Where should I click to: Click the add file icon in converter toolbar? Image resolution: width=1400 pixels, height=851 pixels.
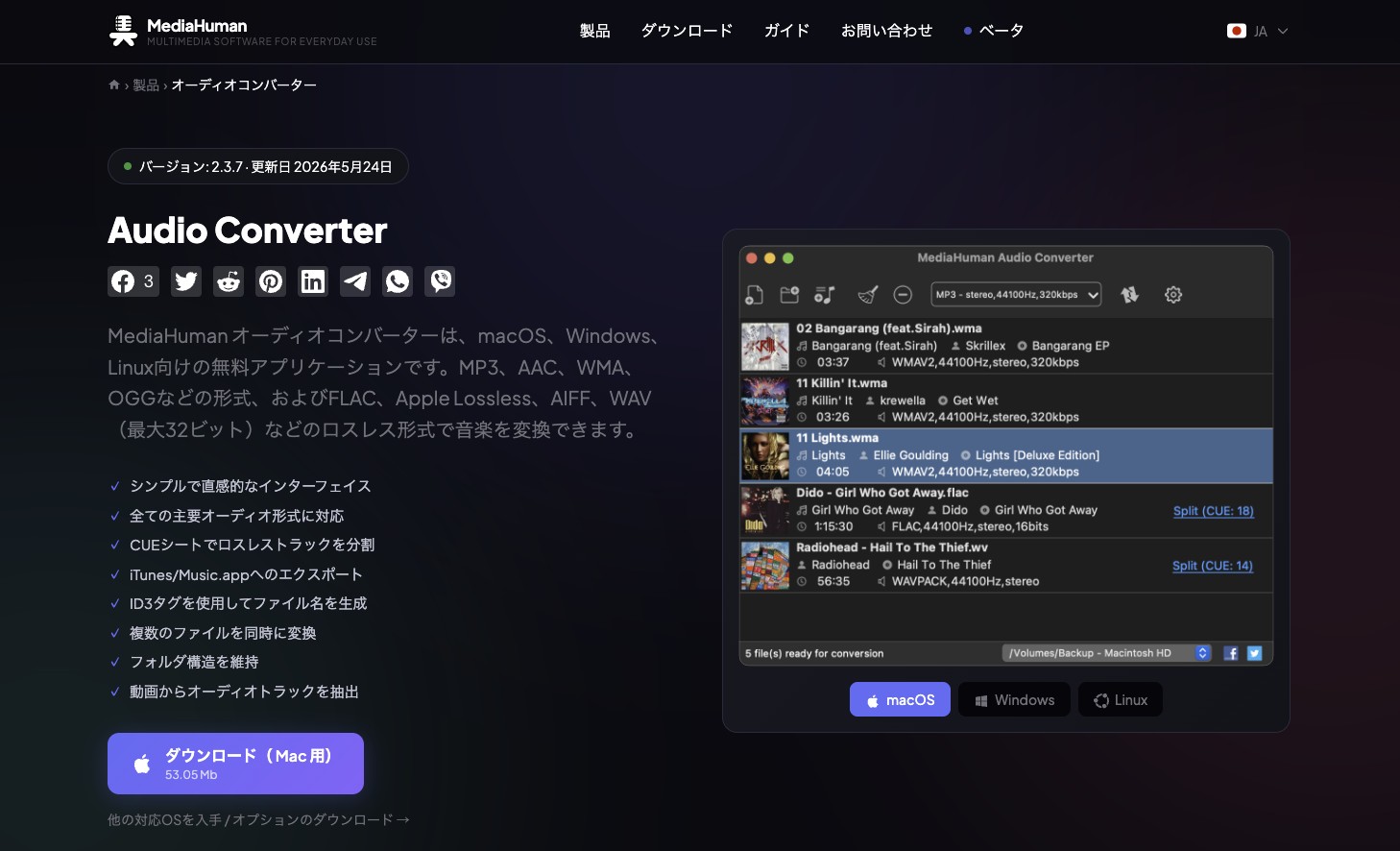coord(755,295)
